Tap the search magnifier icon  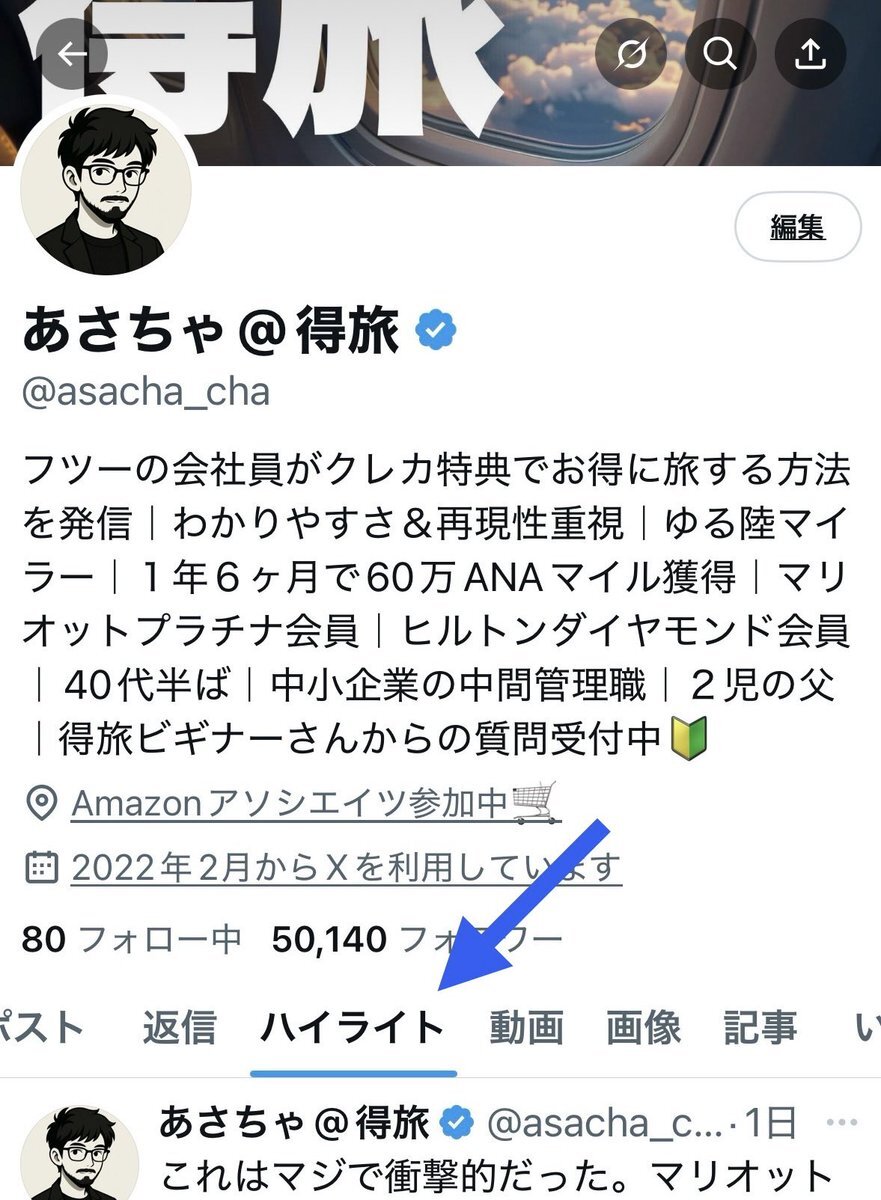click(719, 54)
